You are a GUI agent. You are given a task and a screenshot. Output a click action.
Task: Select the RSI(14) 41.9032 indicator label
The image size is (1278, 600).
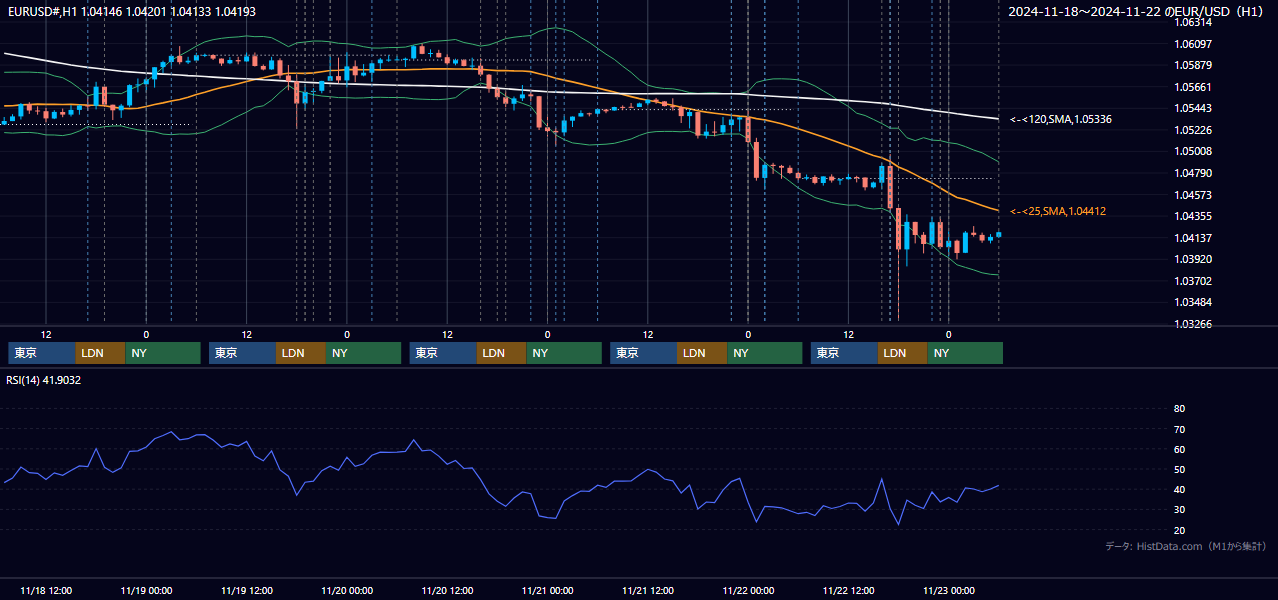(44, 380)
